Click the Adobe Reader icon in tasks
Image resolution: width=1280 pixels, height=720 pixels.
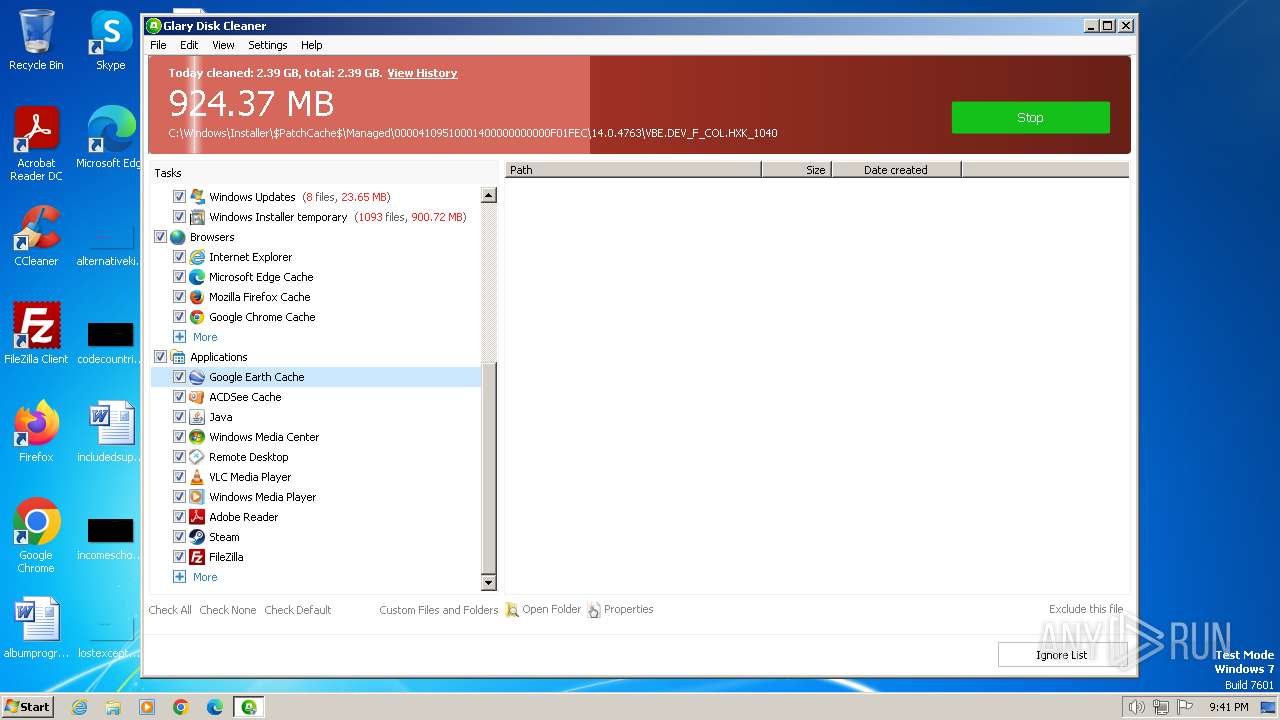(x=197, y=517)
